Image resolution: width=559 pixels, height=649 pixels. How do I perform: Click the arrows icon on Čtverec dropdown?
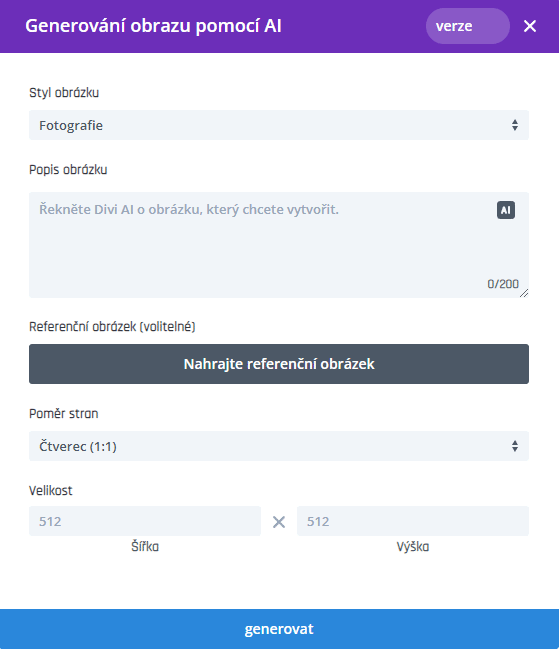point(515,446)
